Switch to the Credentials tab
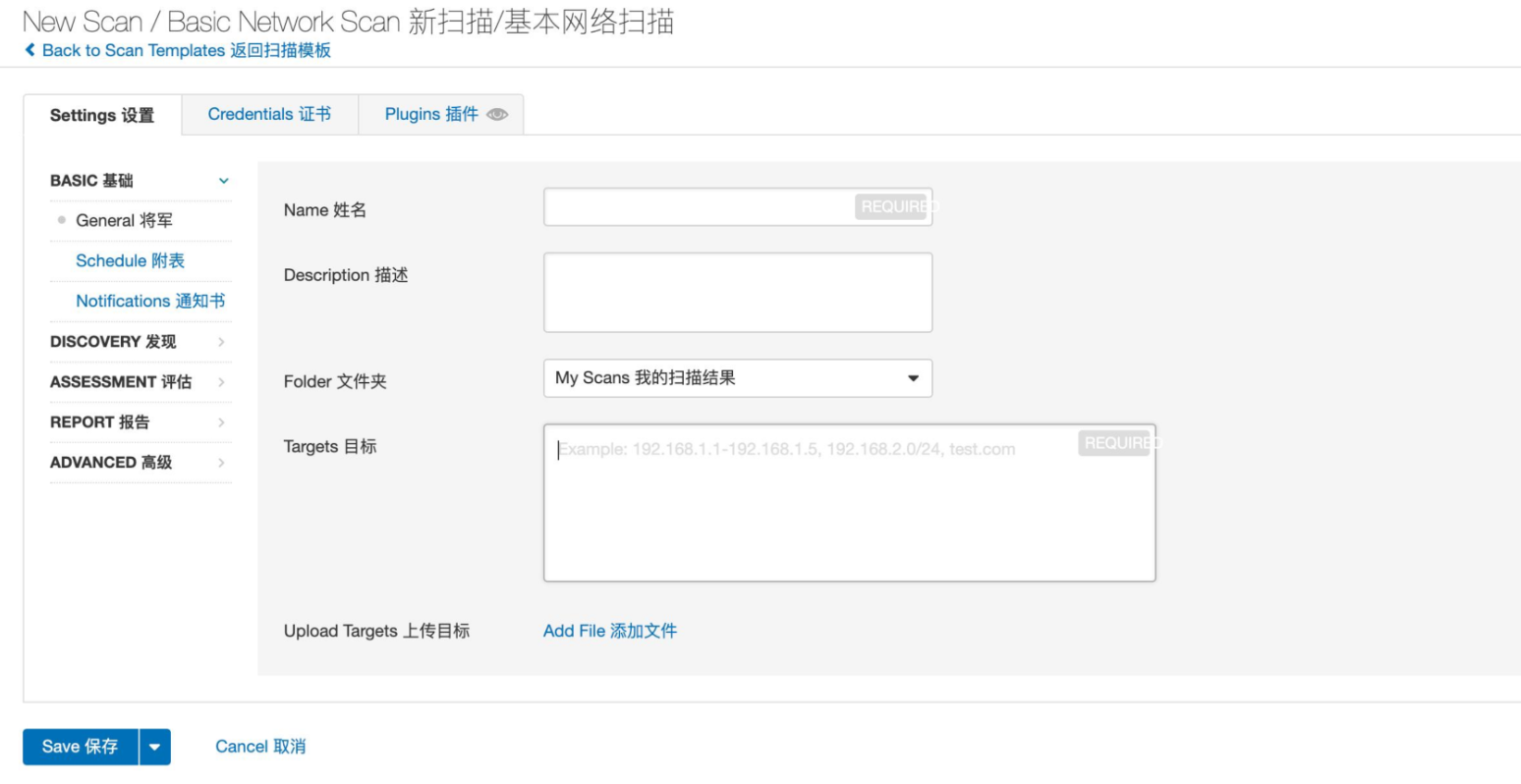This screenshot has width=1521, height=784. click(x=269, y=115)
